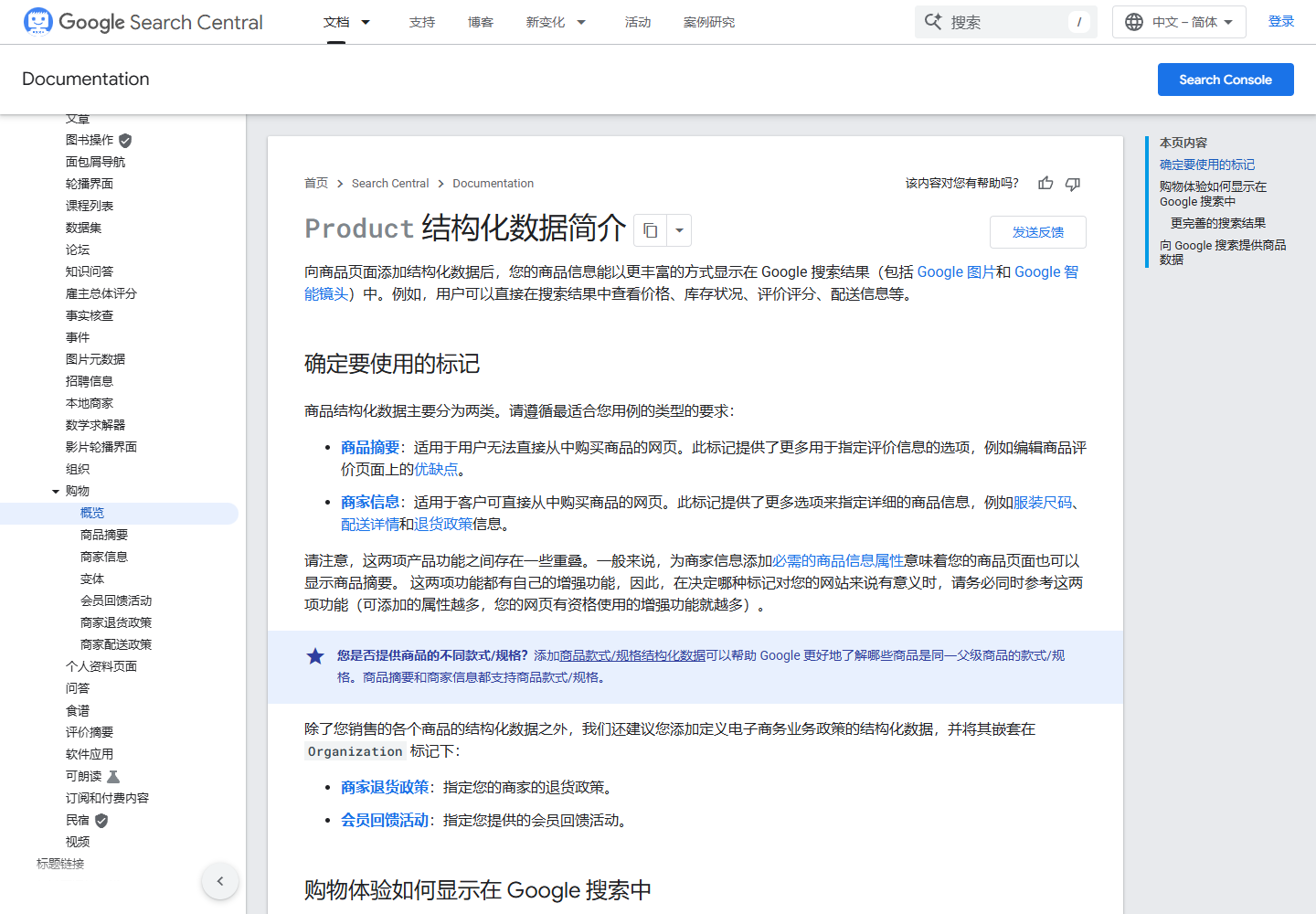
Task: Collapse the left navigation panel
Action: point(220,881)
